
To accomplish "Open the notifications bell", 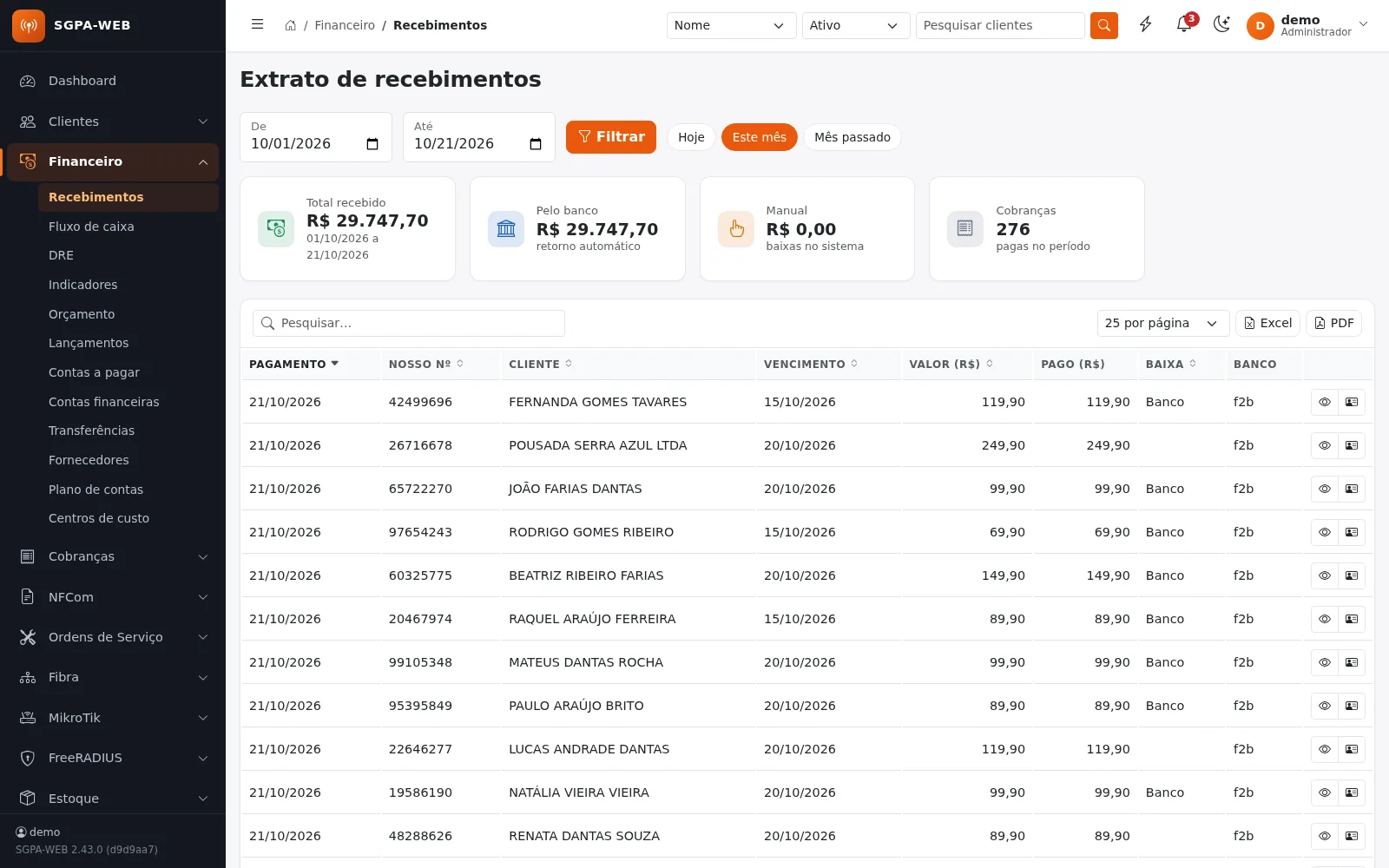I will [1184, 24].
